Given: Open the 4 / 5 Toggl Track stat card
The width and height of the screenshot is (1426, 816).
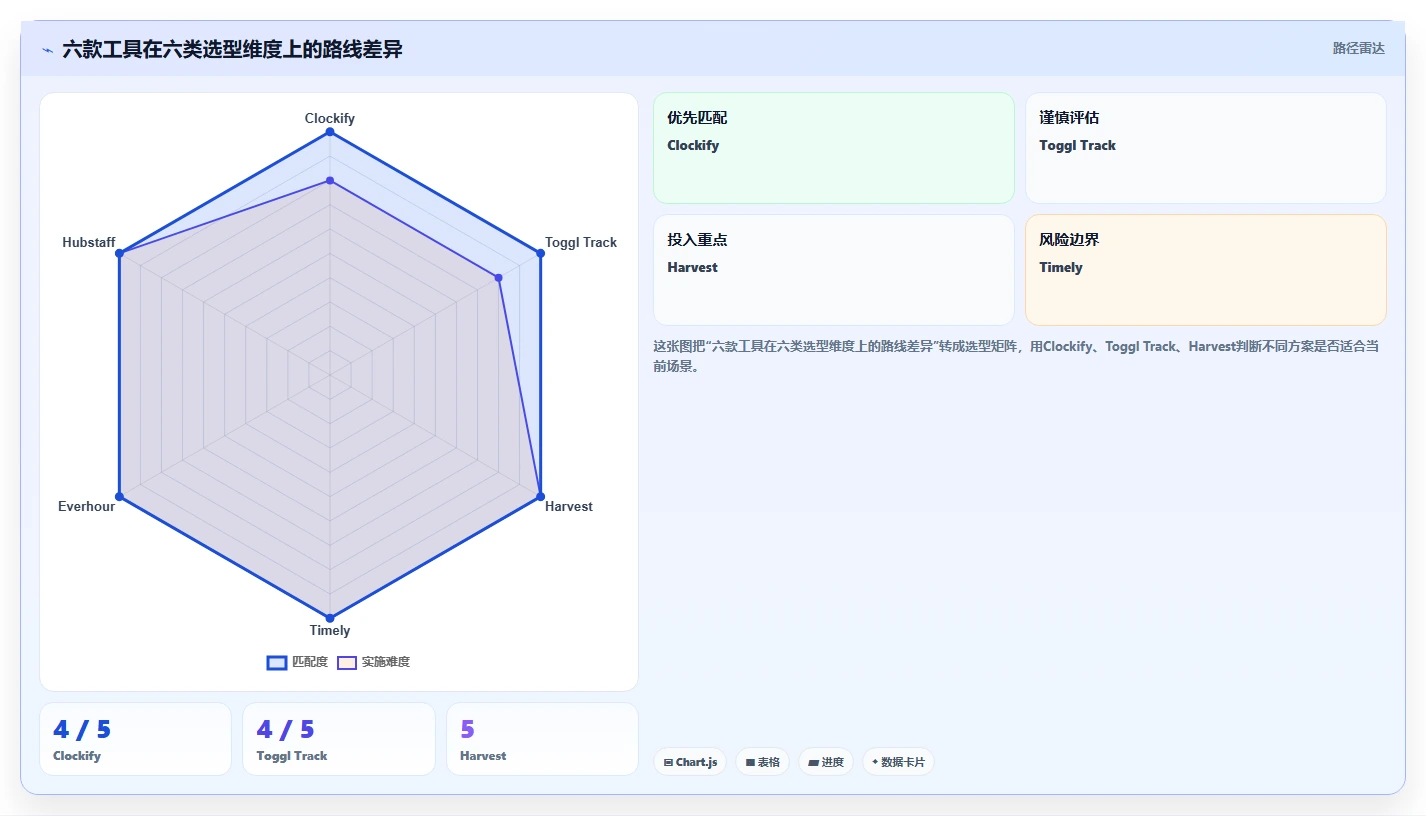Looking at the screenshot, I should [339, 739].
